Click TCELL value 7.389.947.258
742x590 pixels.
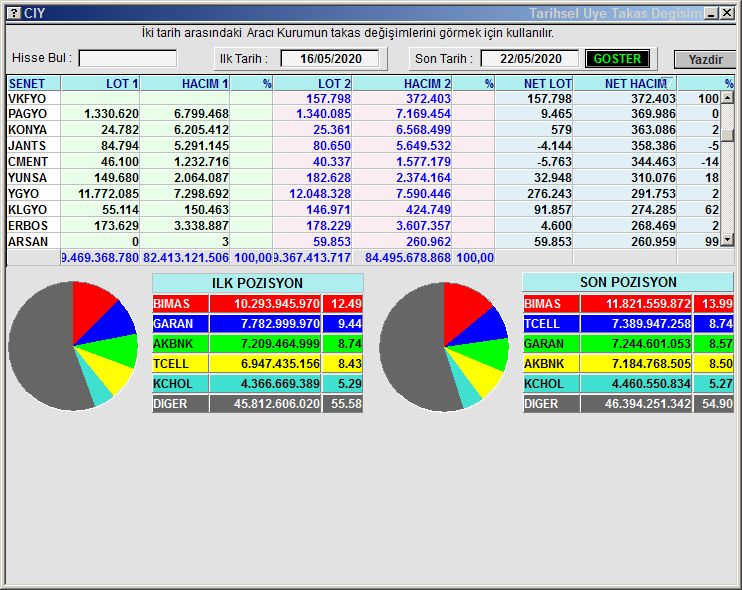pos(651,324)
